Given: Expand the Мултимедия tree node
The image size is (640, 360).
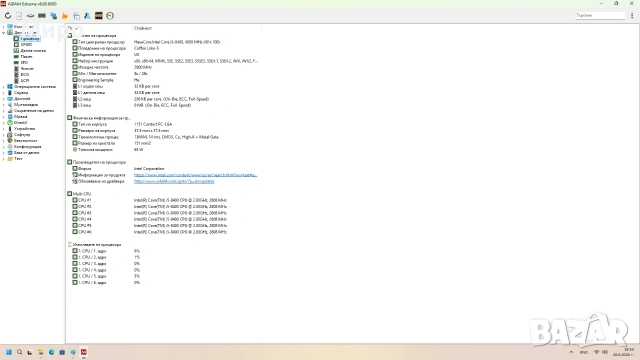Looking at the screenshot, I should click(x=4, y=105).
